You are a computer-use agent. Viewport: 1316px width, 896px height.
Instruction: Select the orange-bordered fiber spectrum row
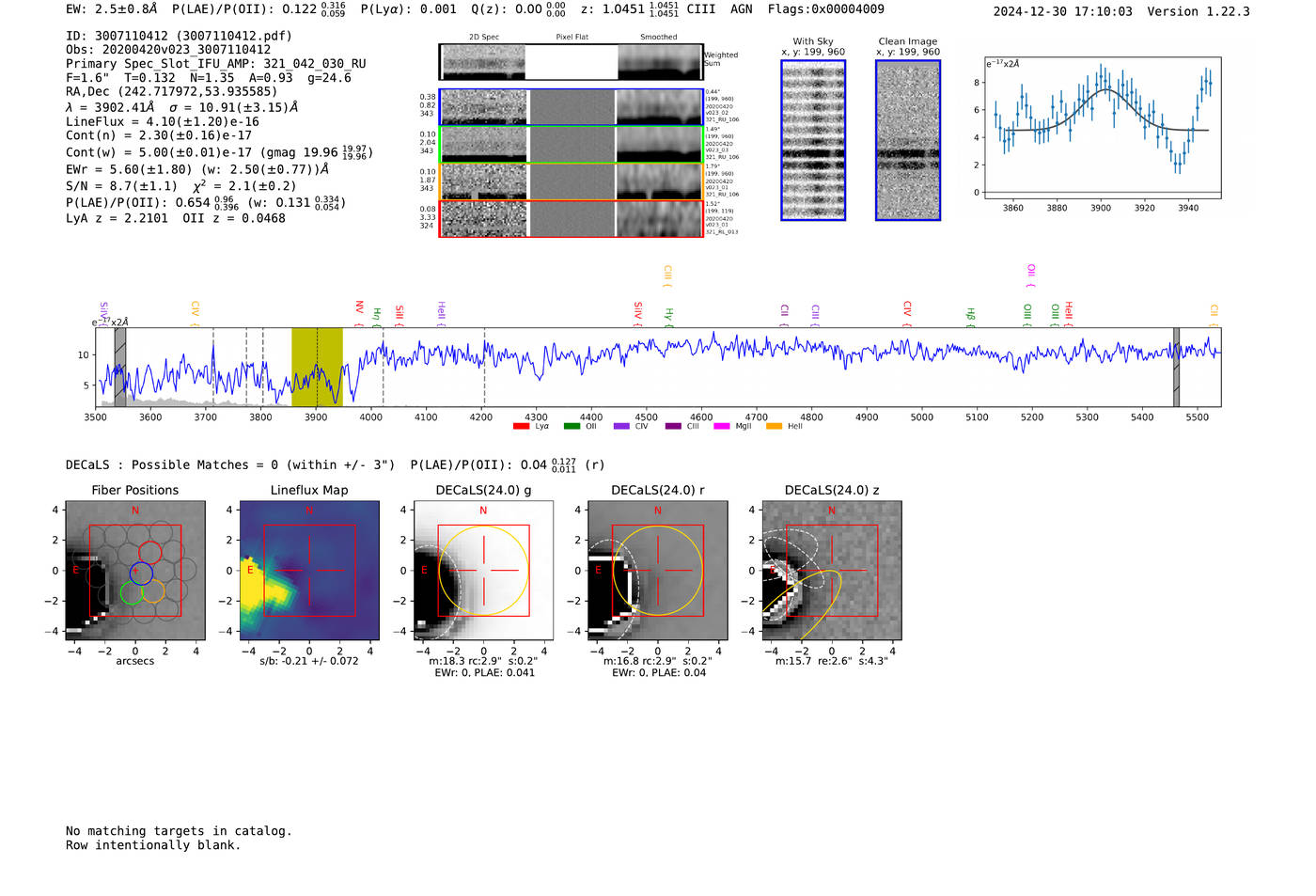[x=572, y=181]
